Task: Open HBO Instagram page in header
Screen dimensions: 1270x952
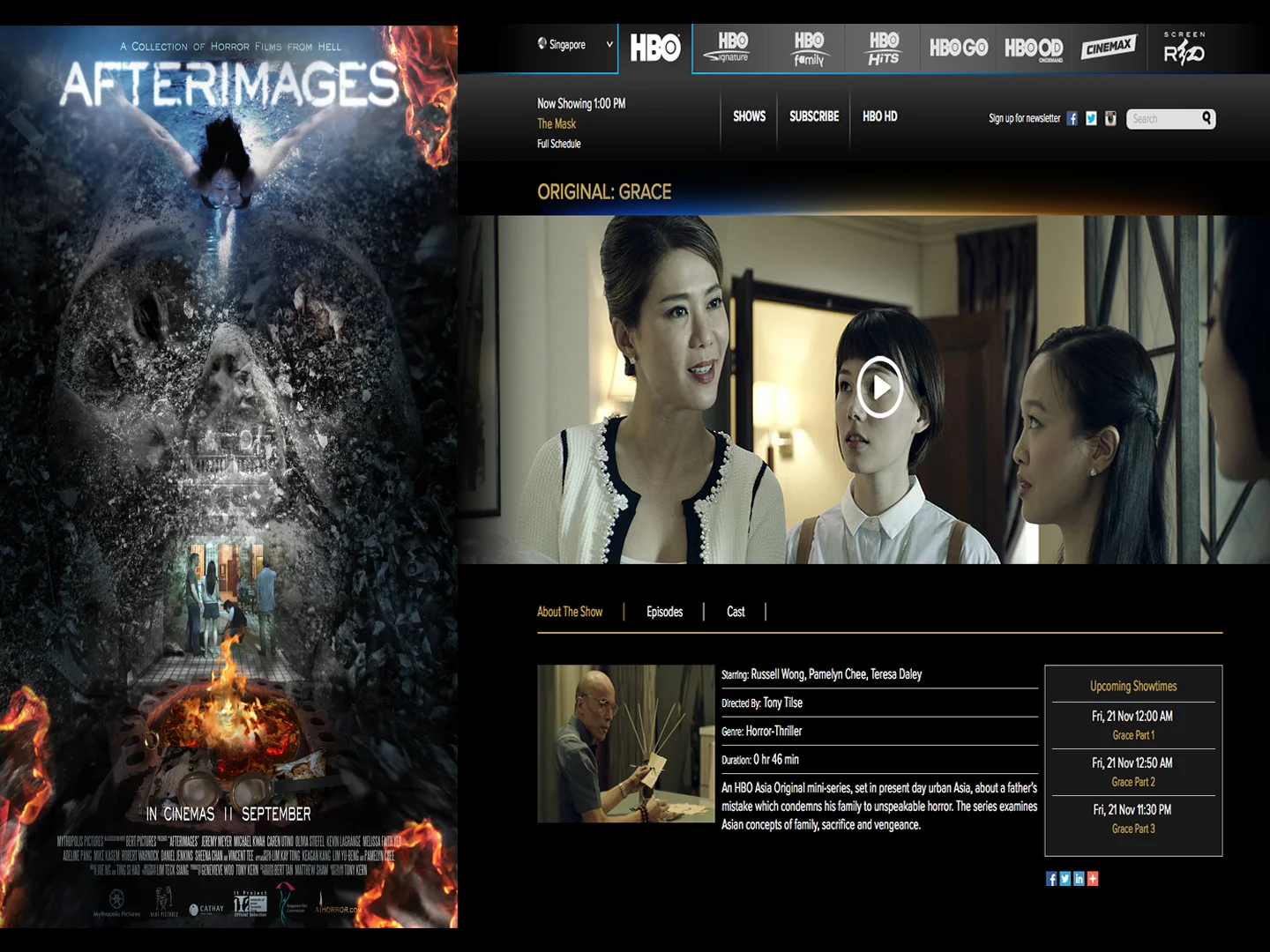Action: click(x=1110, y=118)
